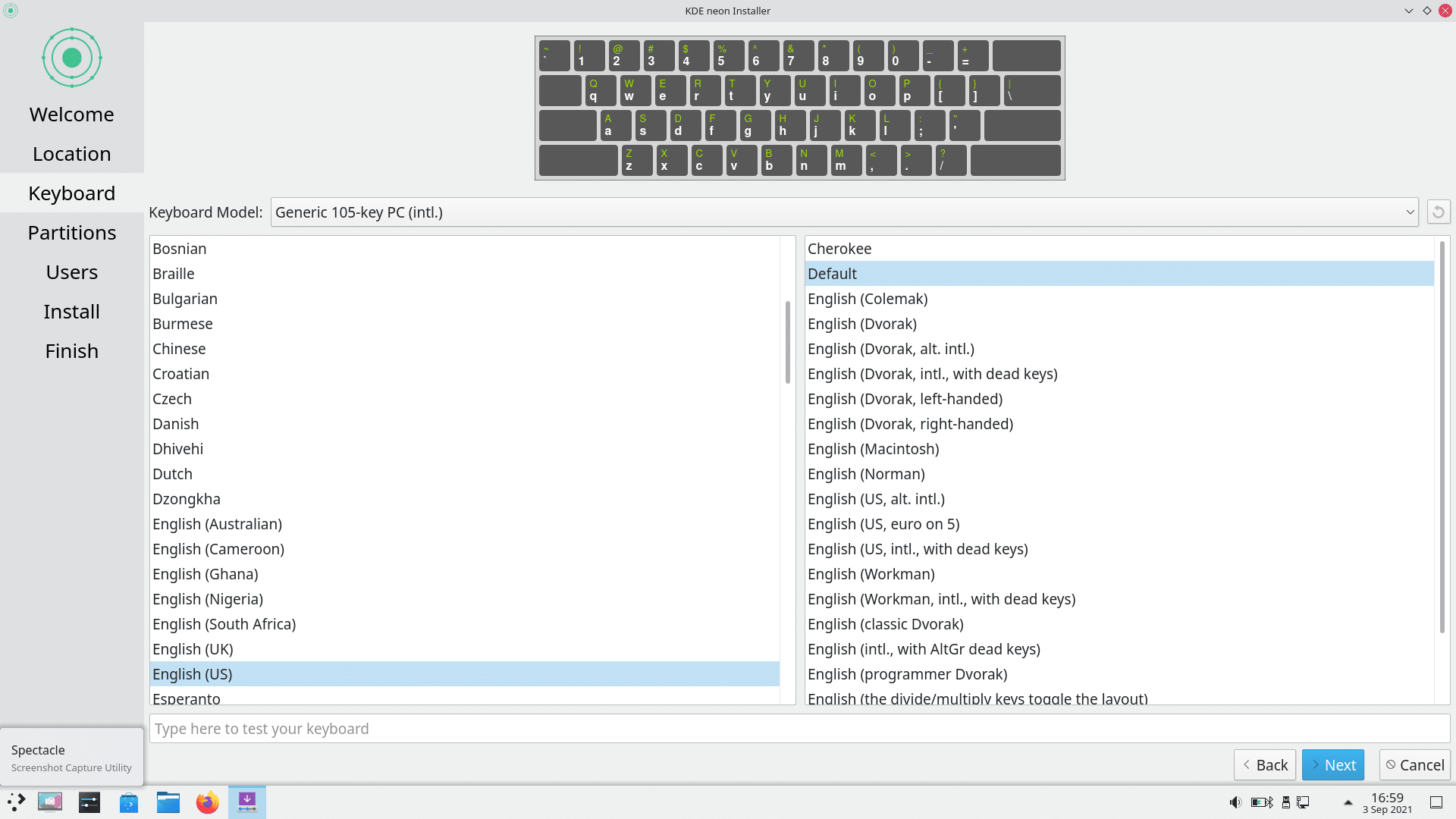The height and width of the screenshot is (819, 1456).
Task: Click the reset keyboard model icon button
Action: [x=1438, y=212]
